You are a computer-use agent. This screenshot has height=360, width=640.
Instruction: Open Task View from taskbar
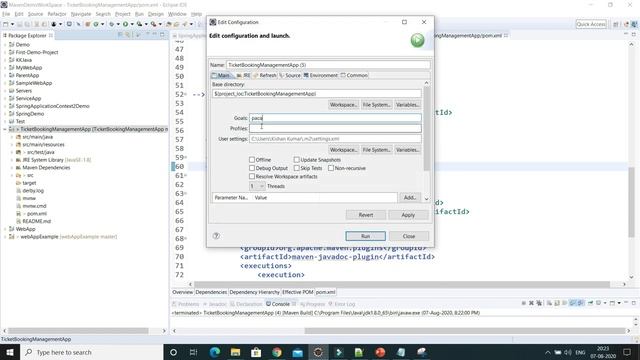coord(193,352)
